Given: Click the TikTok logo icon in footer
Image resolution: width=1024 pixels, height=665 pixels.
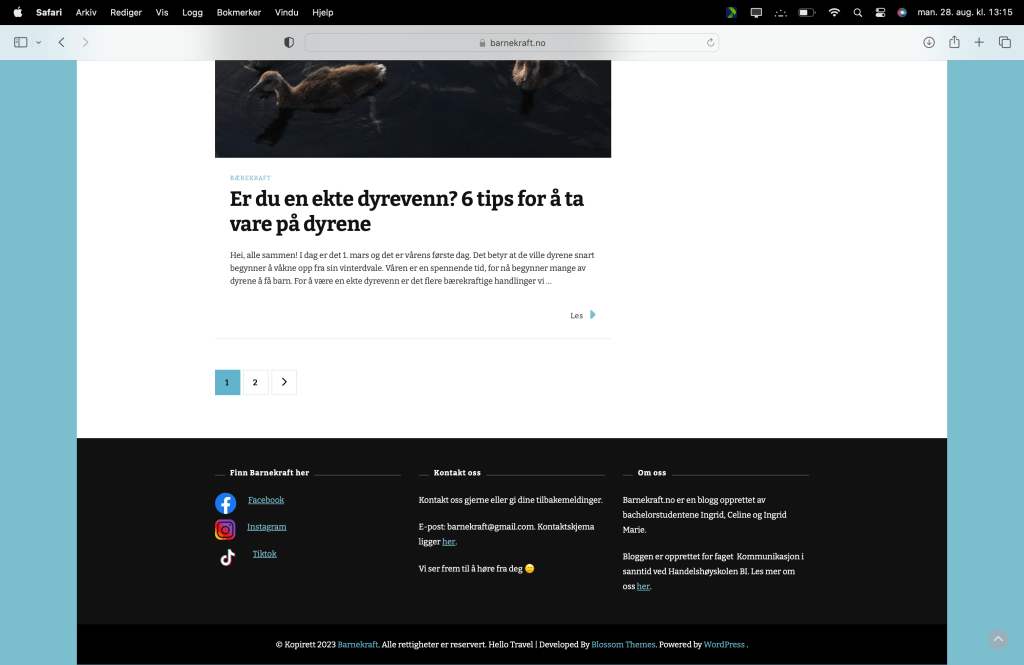Looking at the screenshot, I should coord(227,557).
